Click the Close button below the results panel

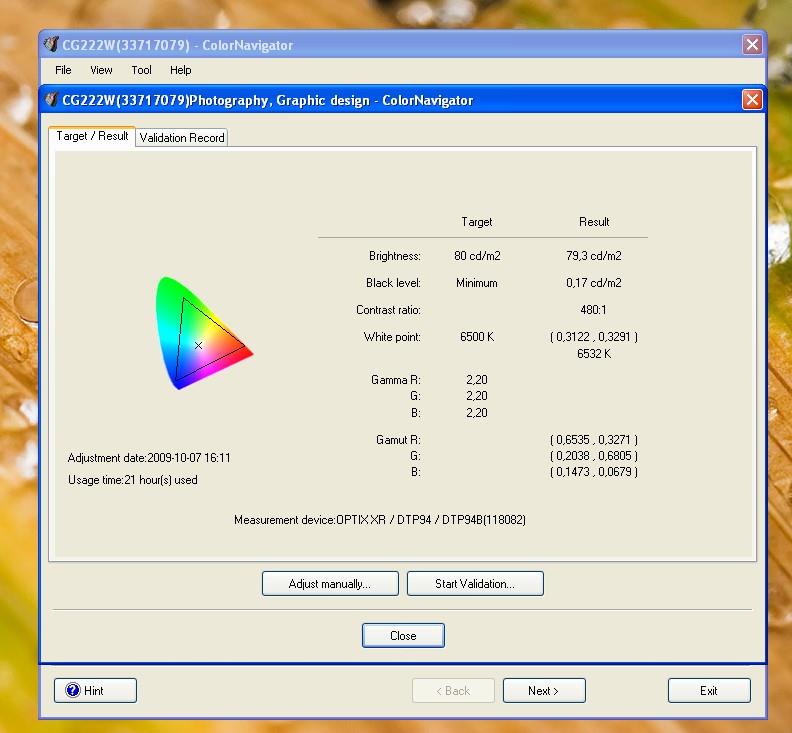pos(403,635)
